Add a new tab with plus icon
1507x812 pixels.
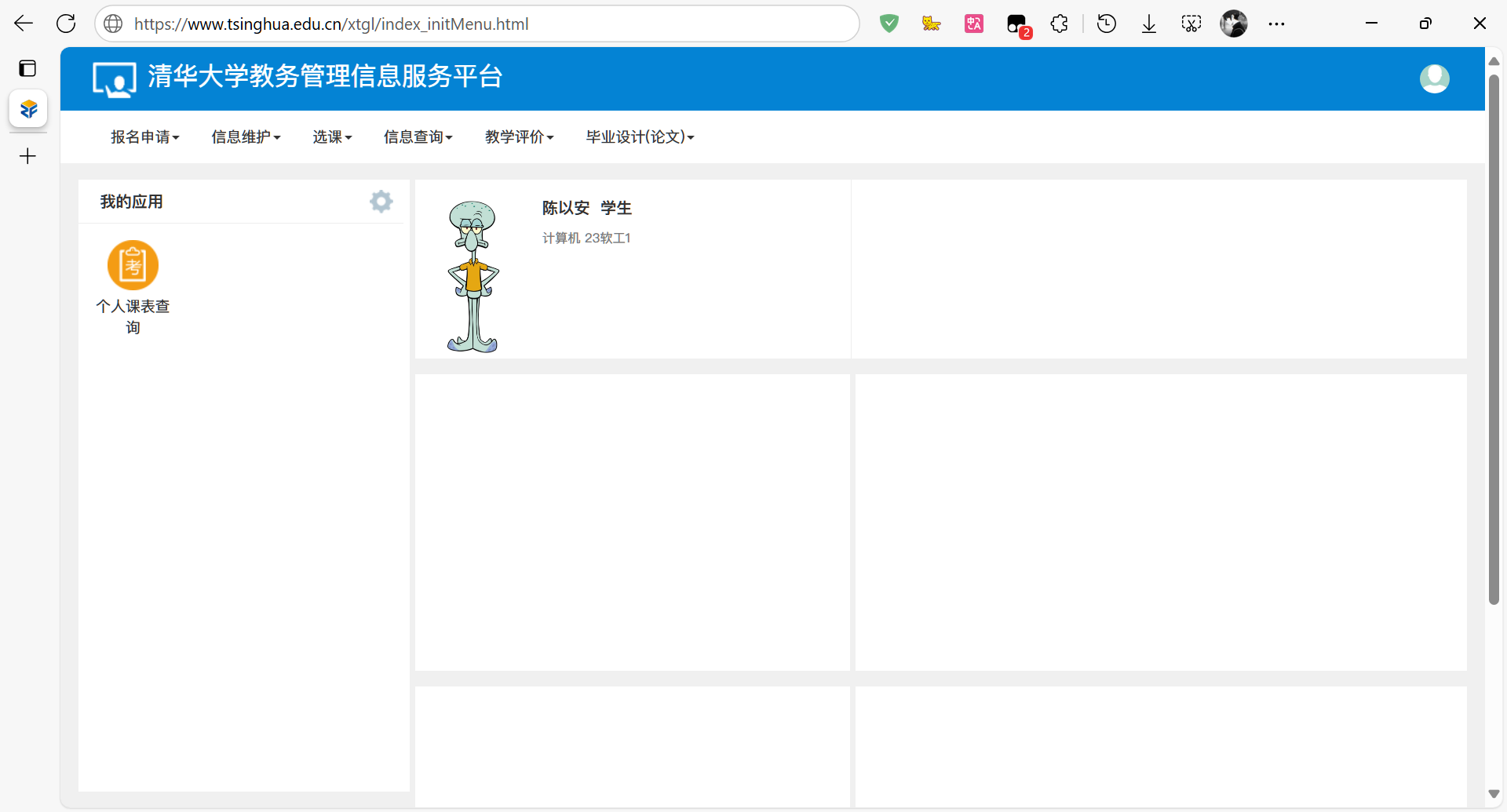(x=27, y=156)
